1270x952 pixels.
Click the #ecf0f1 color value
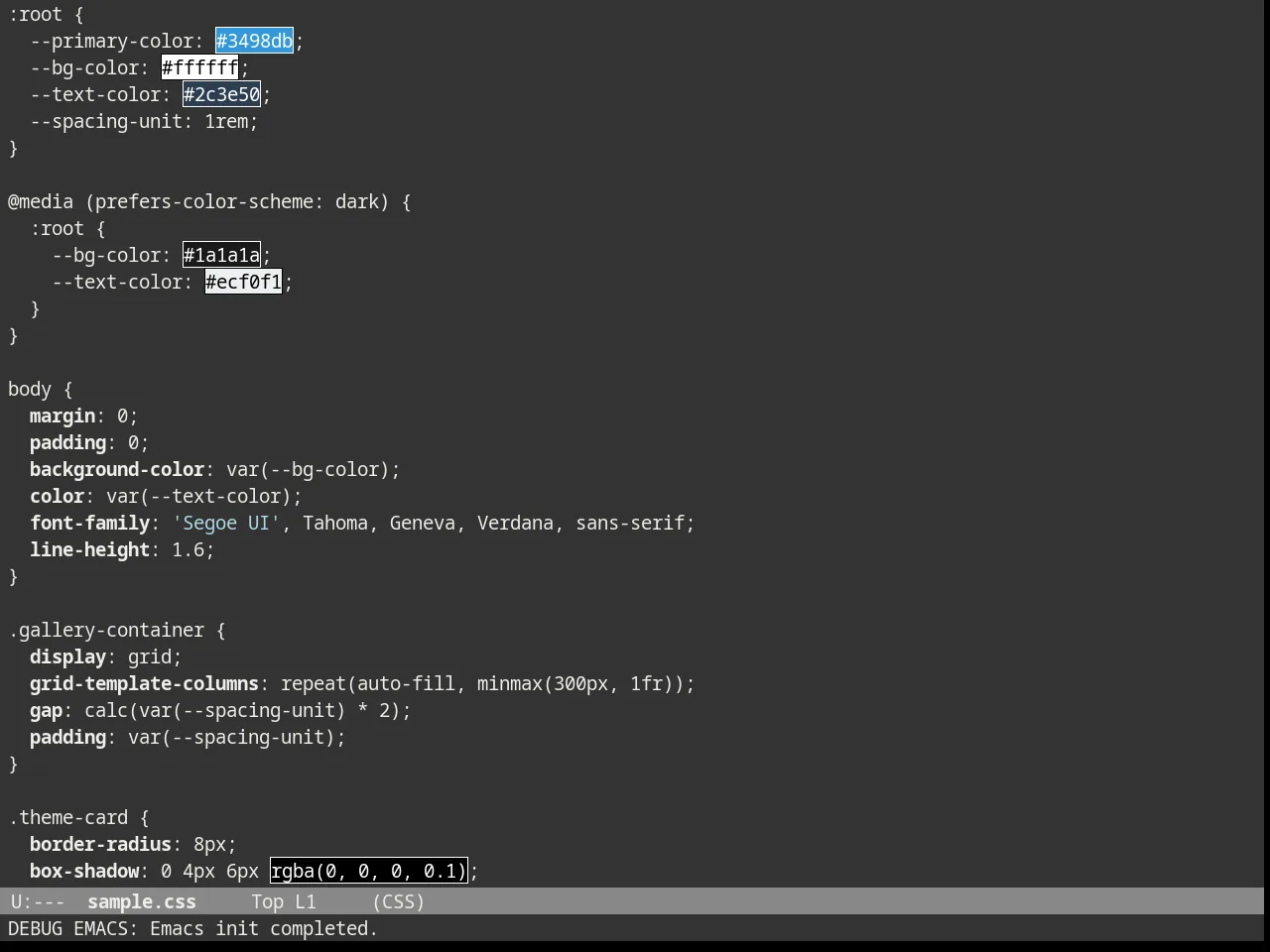click(x=243, y=282)
